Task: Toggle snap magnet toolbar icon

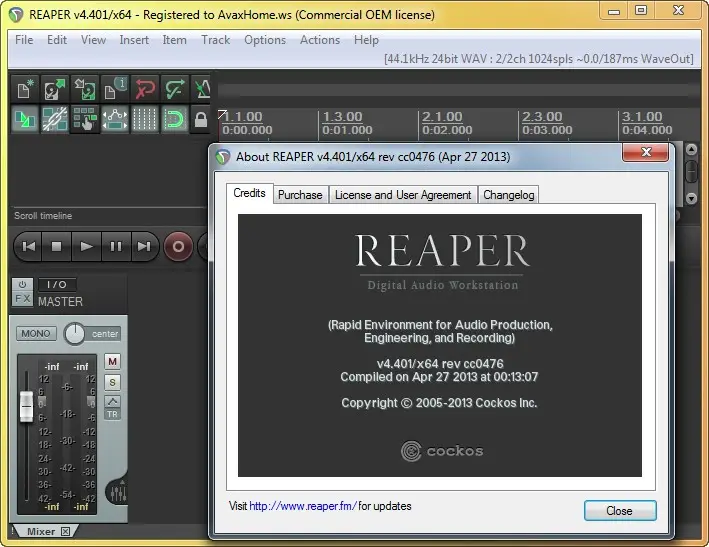Action: point(175,119)
